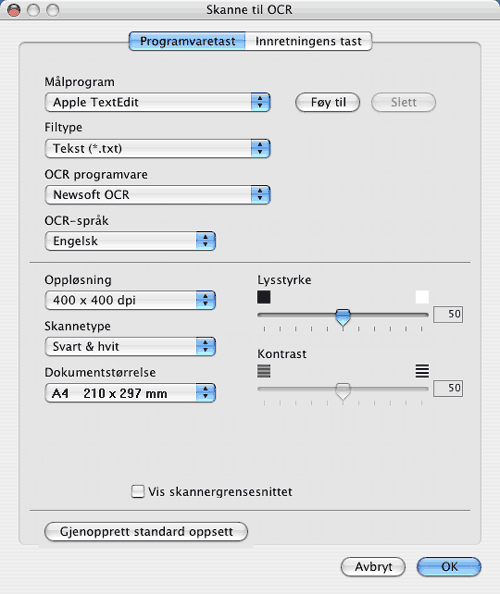Screen dimensions: 500x594
Task: Click the black darkest-brightness square icon
Action: tap(264, 297)
